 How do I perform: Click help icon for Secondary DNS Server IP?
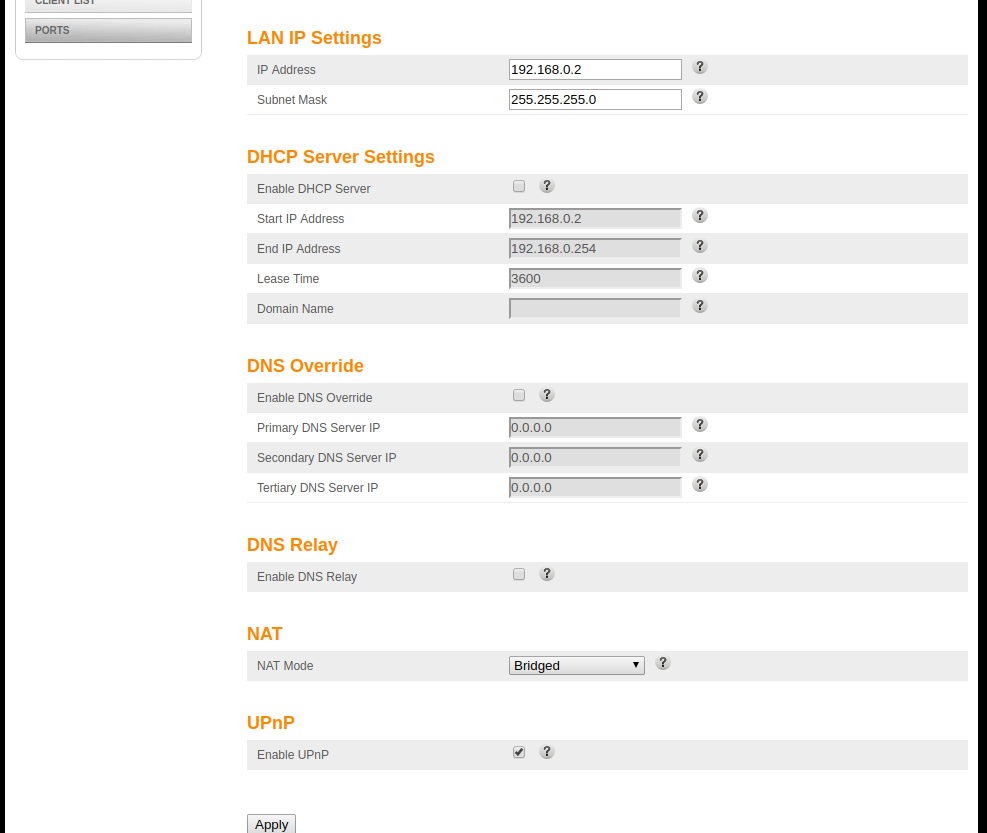pos(699,455)
